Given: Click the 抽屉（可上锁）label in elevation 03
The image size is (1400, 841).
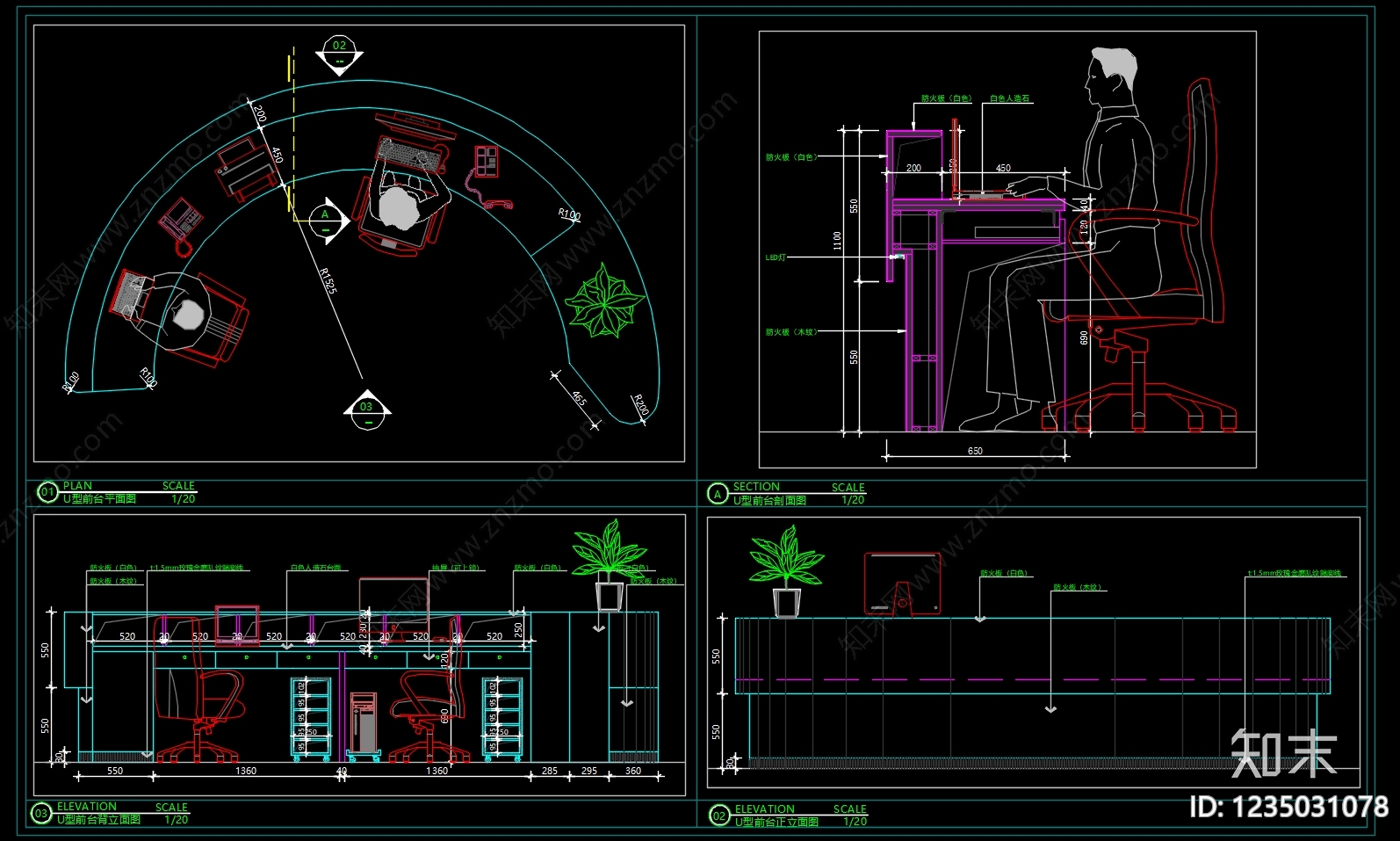Looking at the screenshot, I should pos(456,569).
